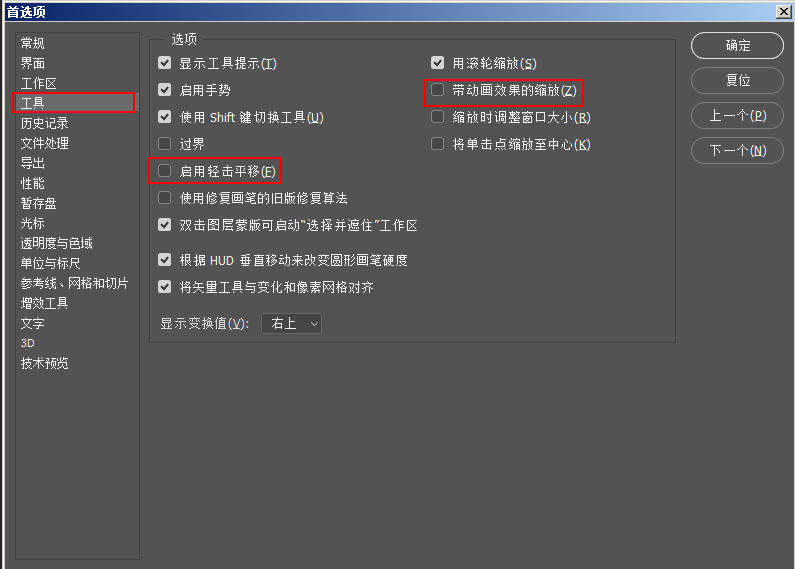Enable 将单击点缩放至中心 checkbox
This screenshot has height=569, width=795.
click(x=438, y=144)
